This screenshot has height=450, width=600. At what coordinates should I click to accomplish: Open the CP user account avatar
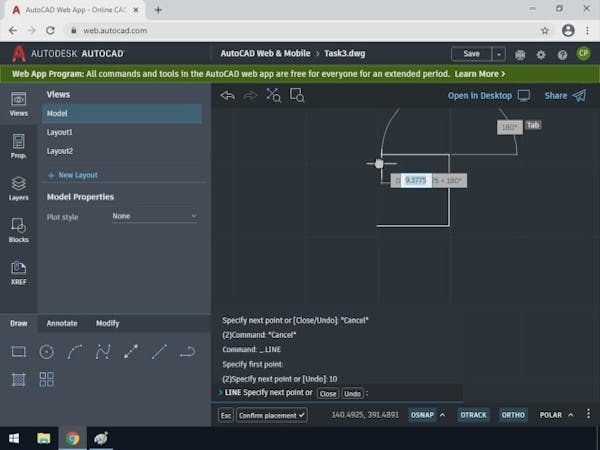coord(584,54)
